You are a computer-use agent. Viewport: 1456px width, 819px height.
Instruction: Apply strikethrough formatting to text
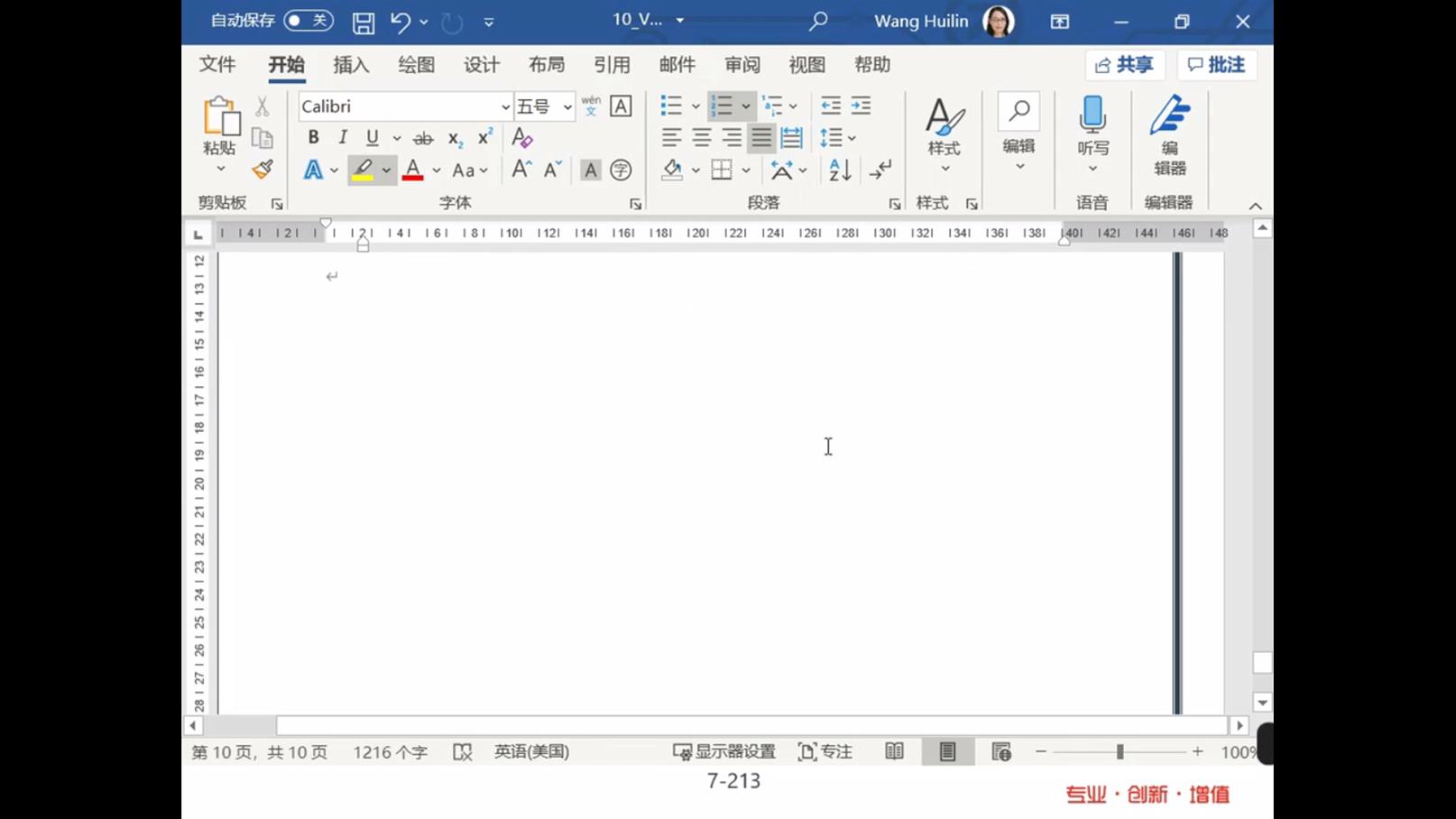tap(422, 138)
